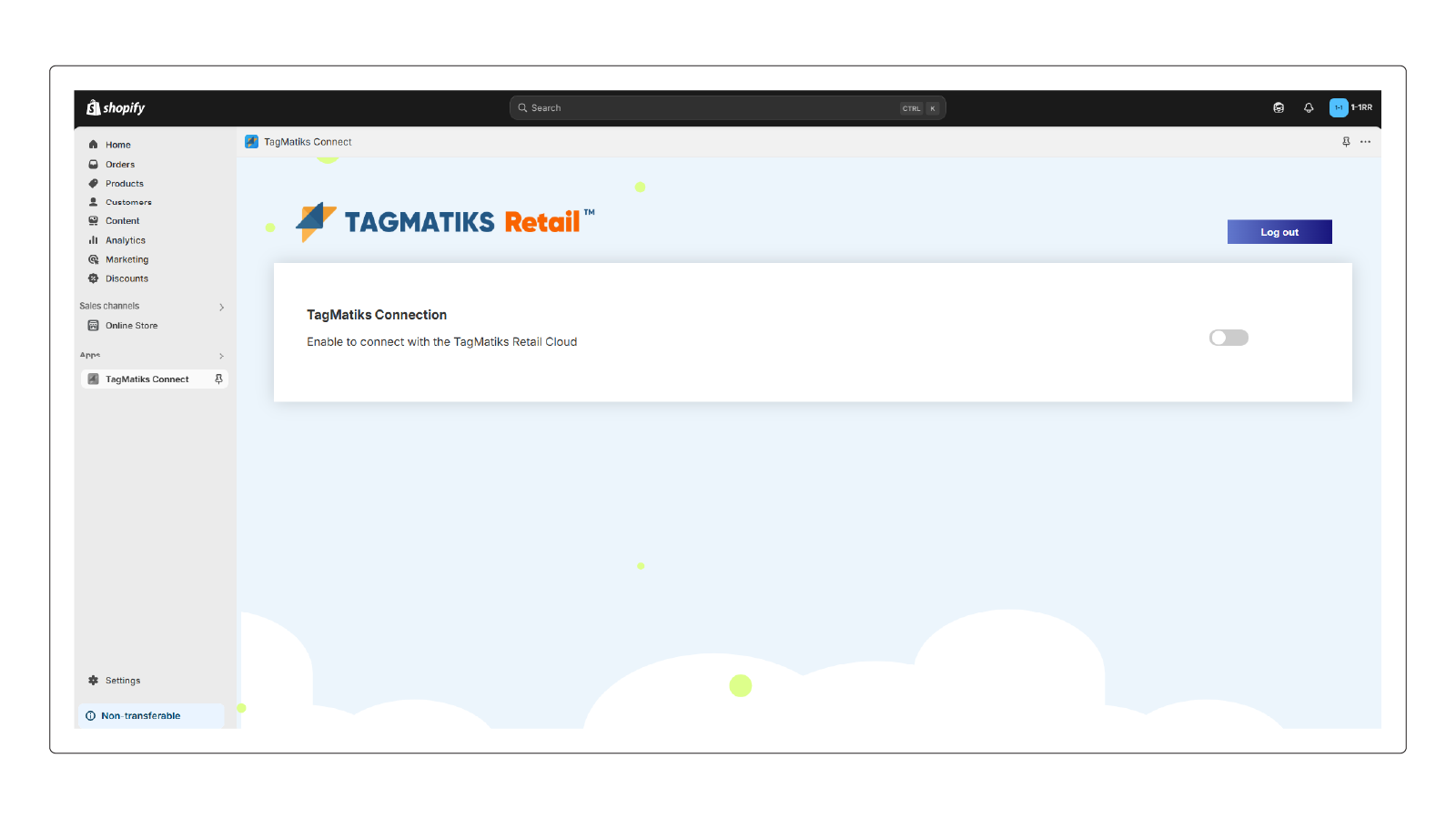The width and height of the screenshot is (1456, 819).
Task: Click the Home icon in sidebar
Action: pyautogui.click(x=93, y=145)
